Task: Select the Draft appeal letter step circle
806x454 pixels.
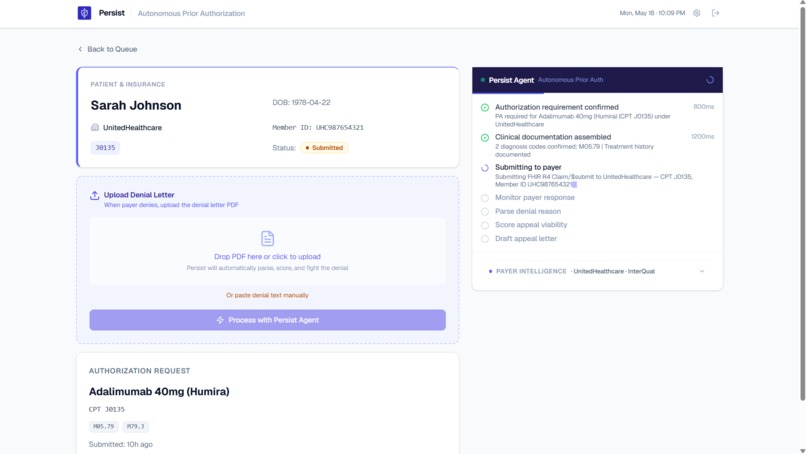Action: (485, 239)
